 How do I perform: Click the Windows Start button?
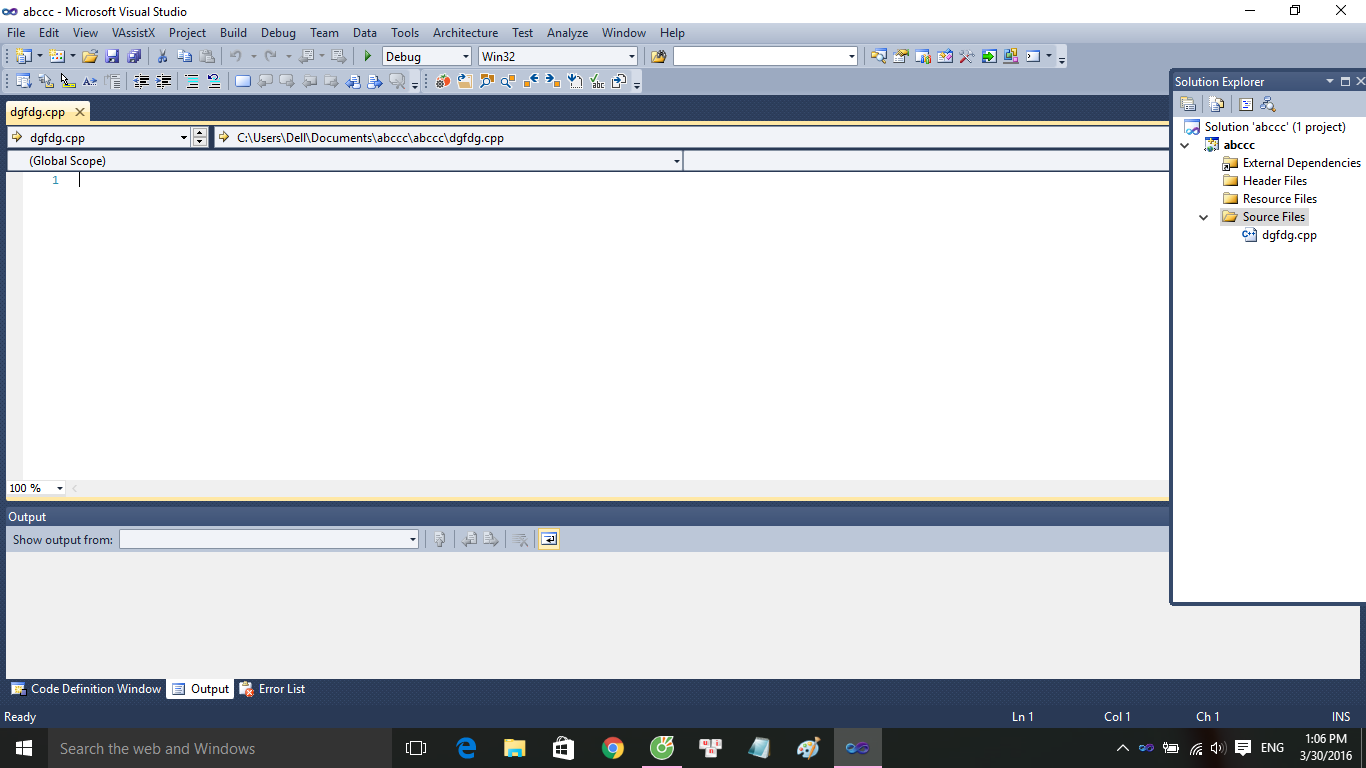click(x=23, y=748)
